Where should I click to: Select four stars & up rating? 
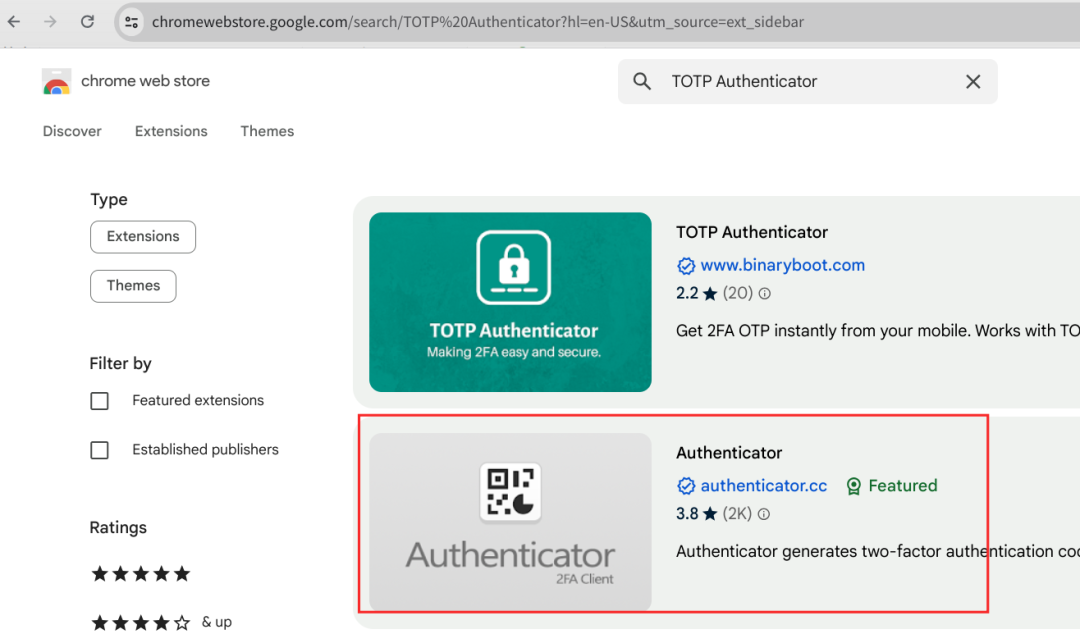coord(141,623)
